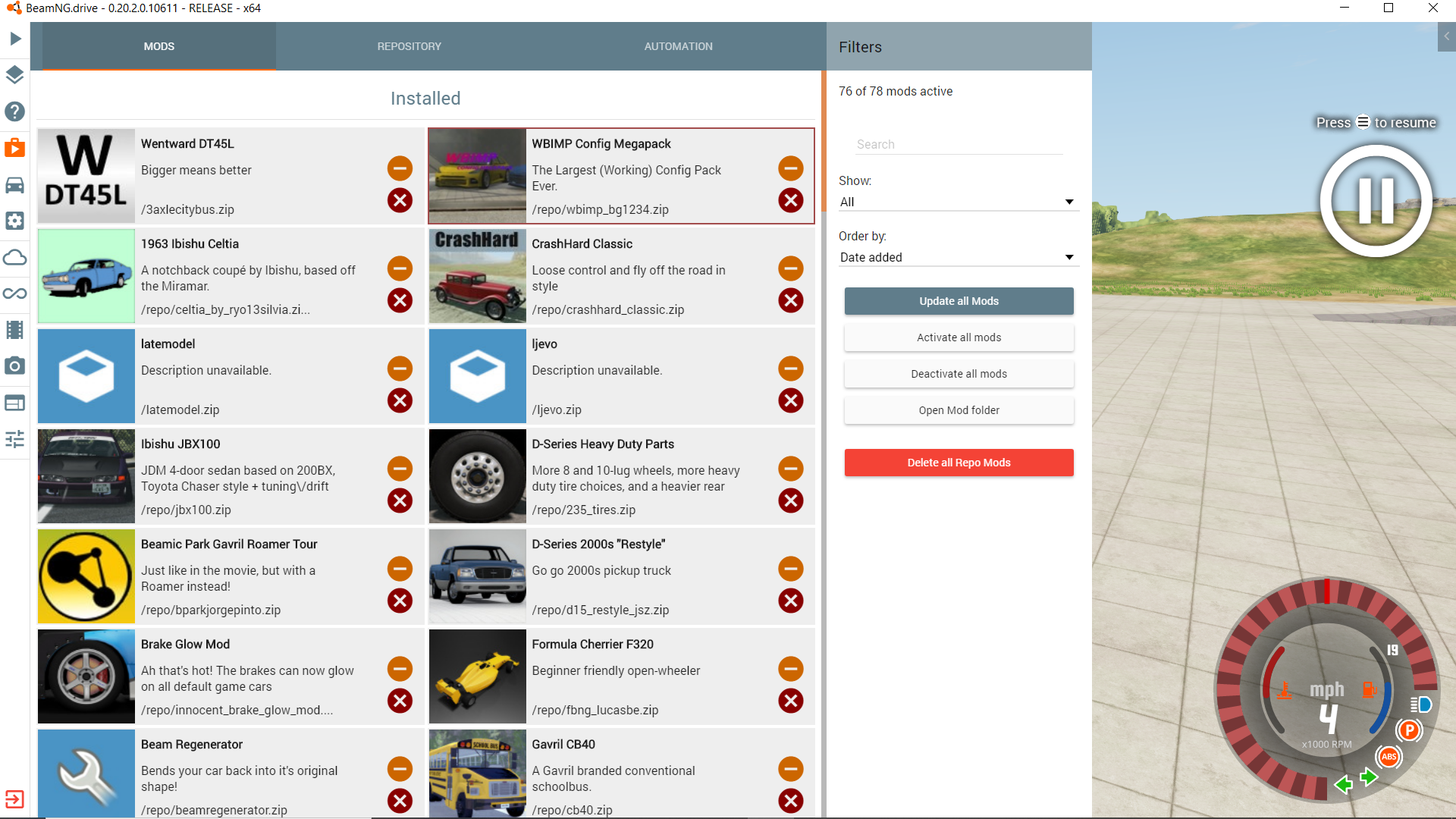Click the infinity loop icon in the sidebar
This screenshot has height=819, width=1456.
click(15, 293)
